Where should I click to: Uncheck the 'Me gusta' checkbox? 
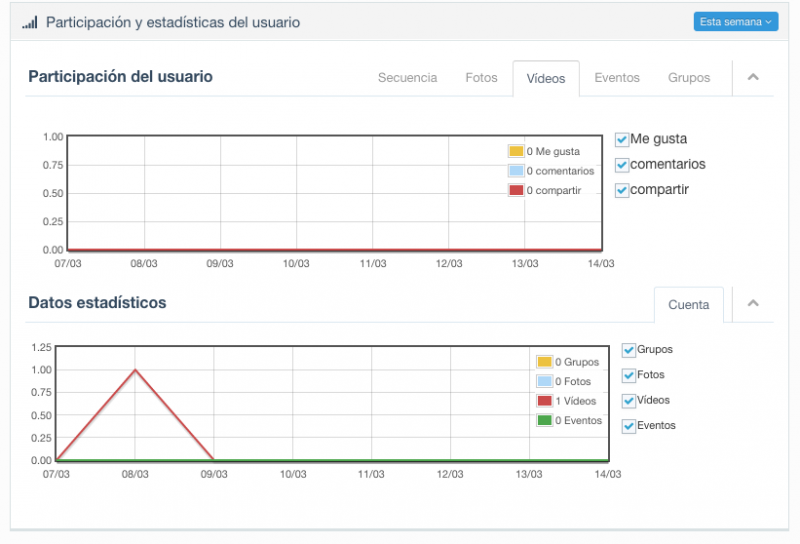621,139
